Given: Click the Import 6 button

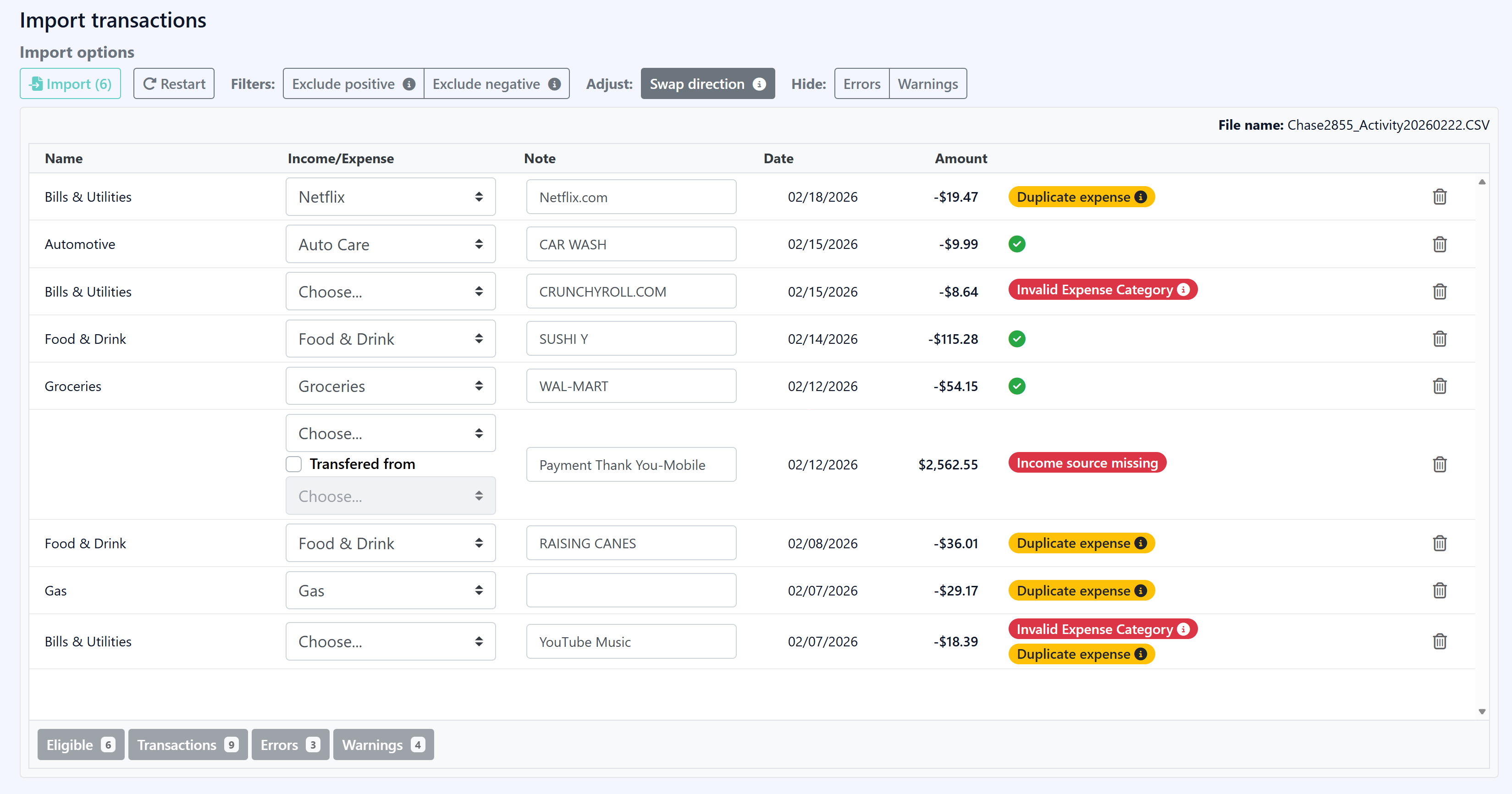Looking at the screenshot, I should point(70,83).
